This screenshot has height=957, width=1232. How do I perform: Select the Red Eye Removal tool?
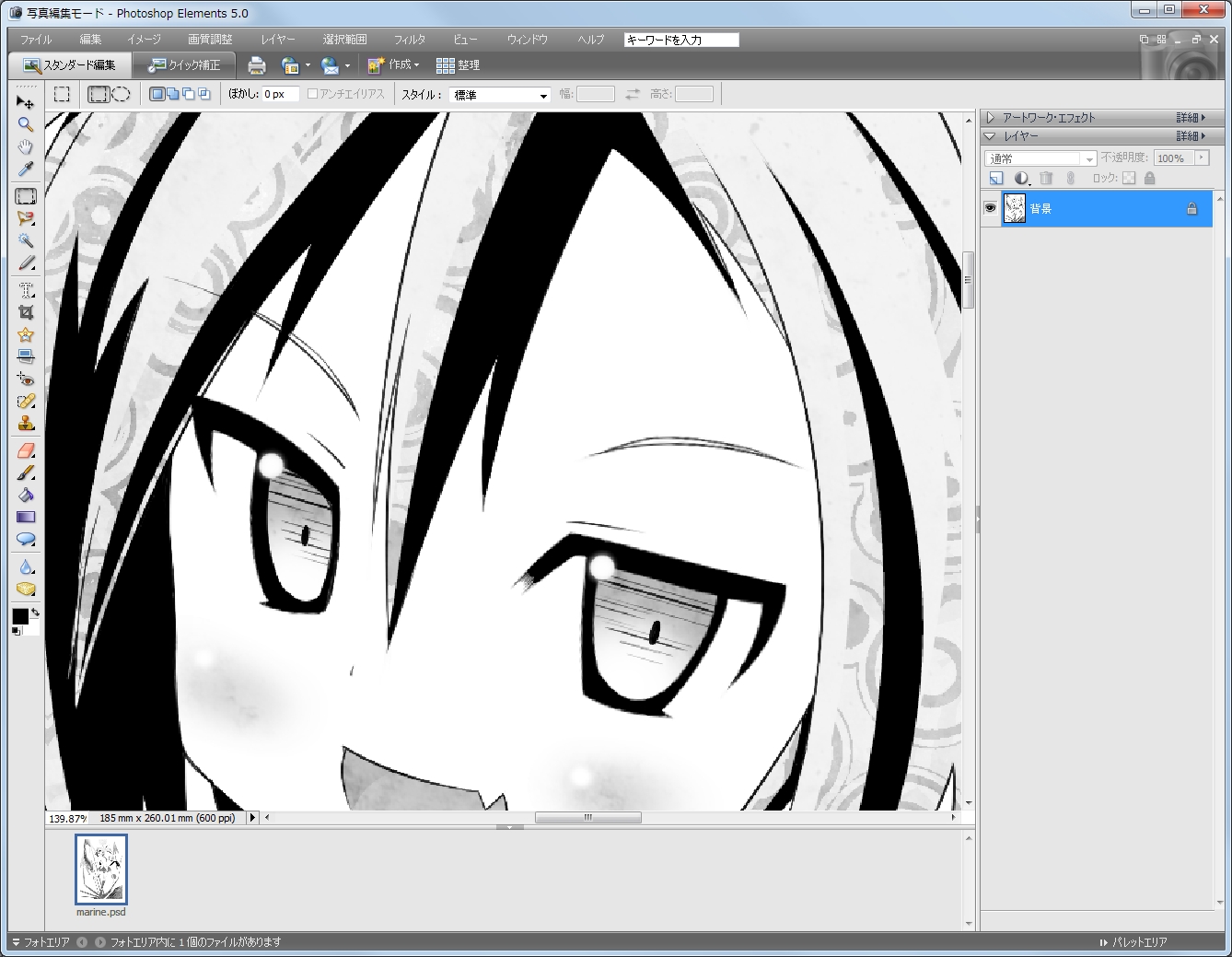click(x=25, y=379)
